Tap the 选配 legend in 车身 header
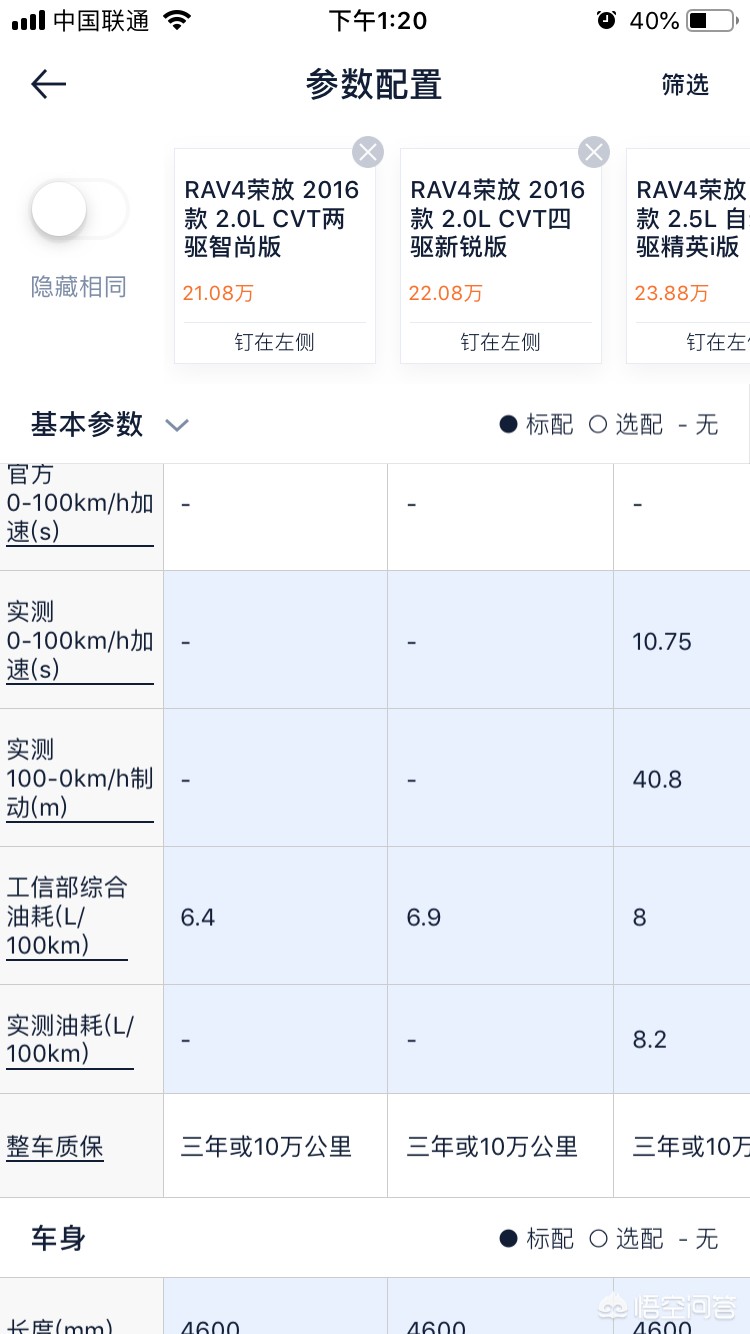The width and height of the screenshot is (750, 1334). (x=626, y=1239)
